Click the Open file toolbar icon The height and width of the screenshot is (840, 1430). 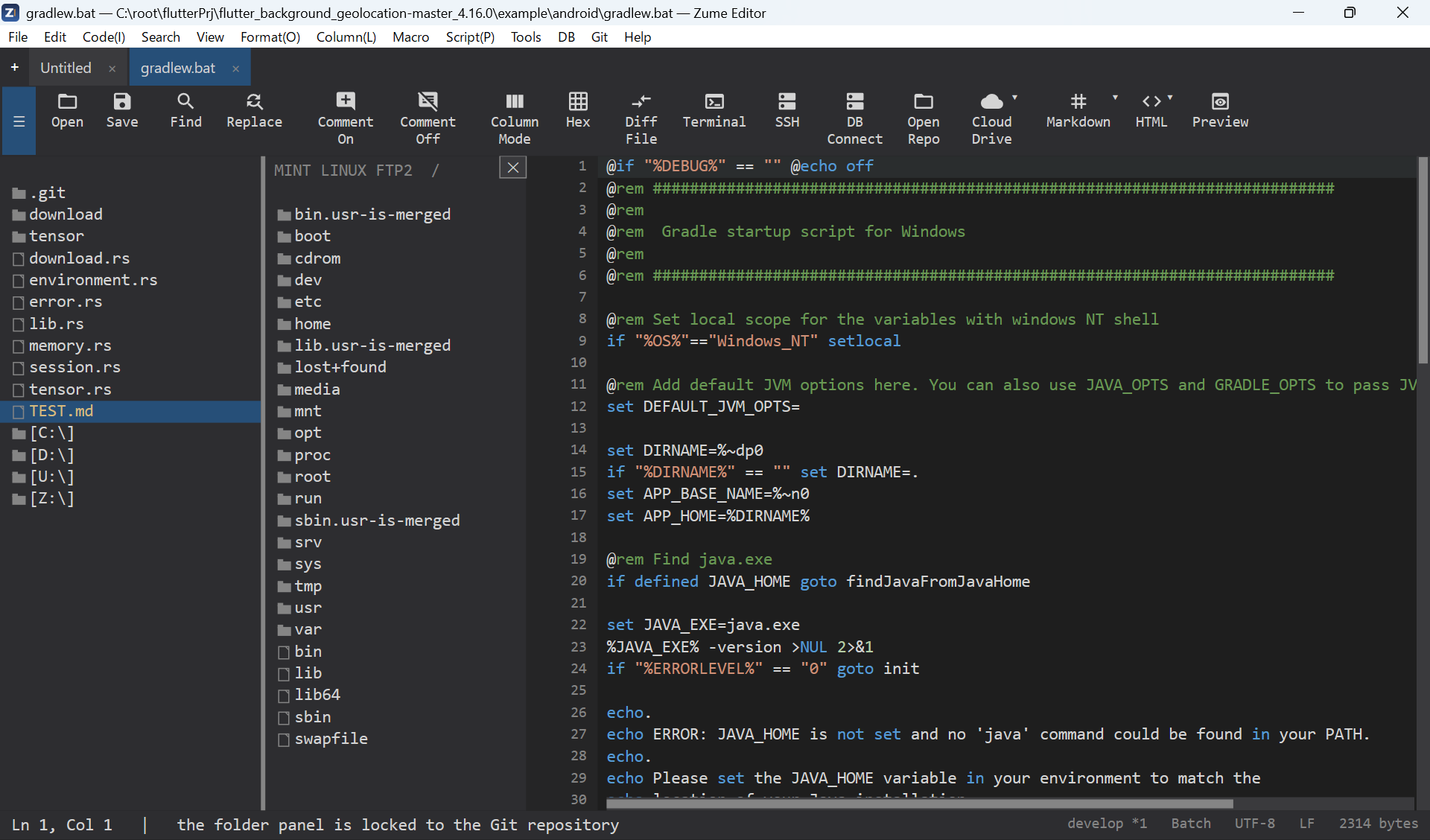[x=67, y=111]
